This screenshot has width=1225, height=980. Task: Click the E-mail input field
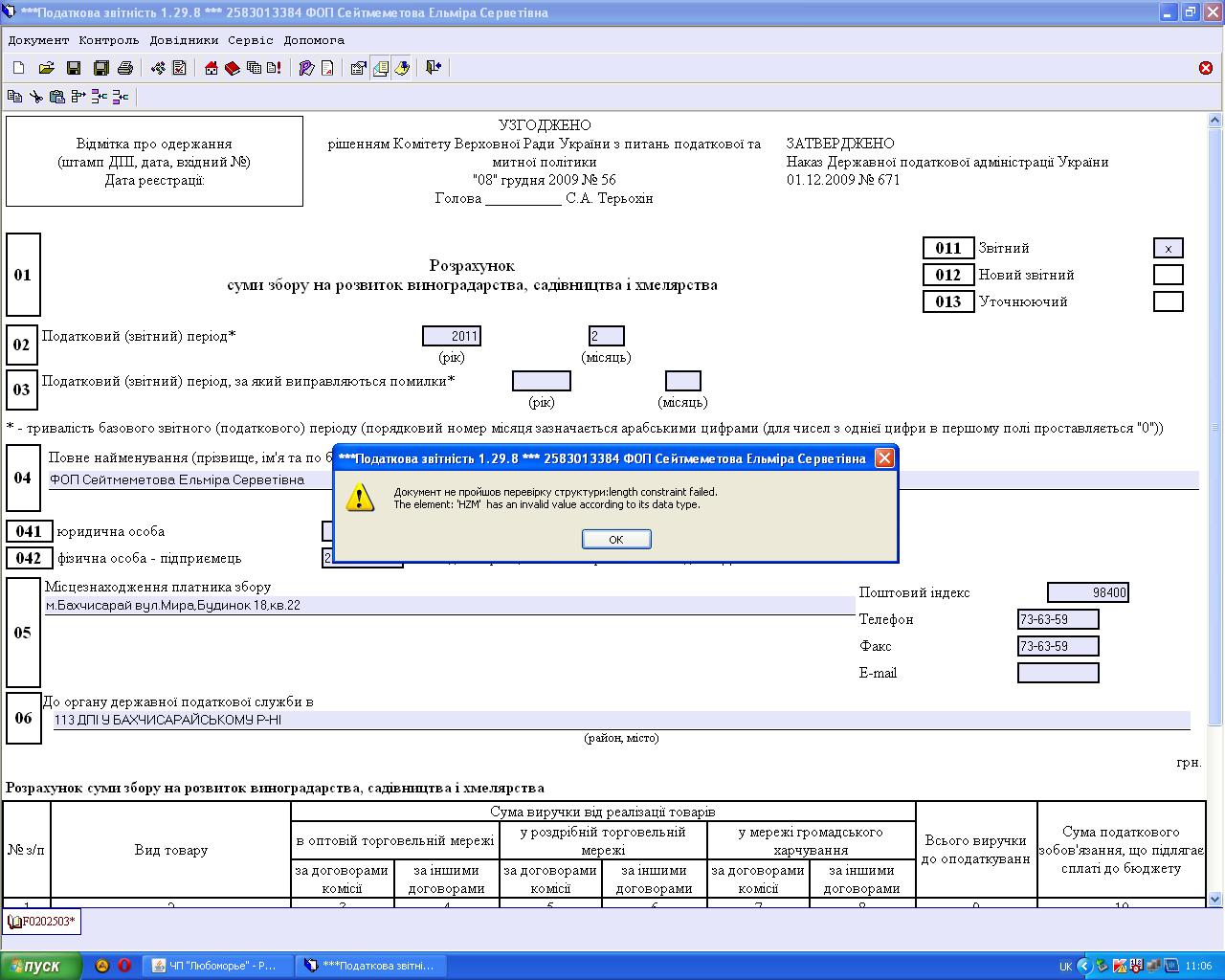pos(1058,674)
